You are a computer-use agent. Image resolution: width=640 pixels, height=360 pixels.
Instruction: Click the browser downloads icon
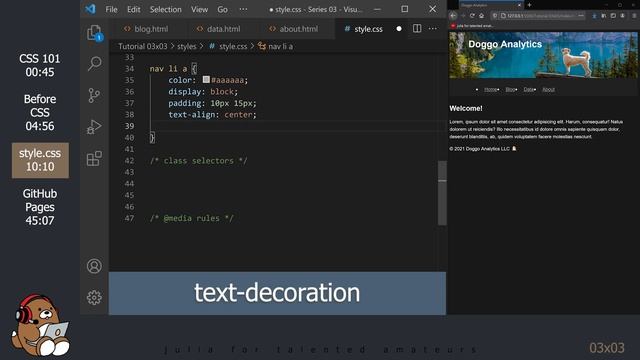pyautogui.click(x=594, y=16)
